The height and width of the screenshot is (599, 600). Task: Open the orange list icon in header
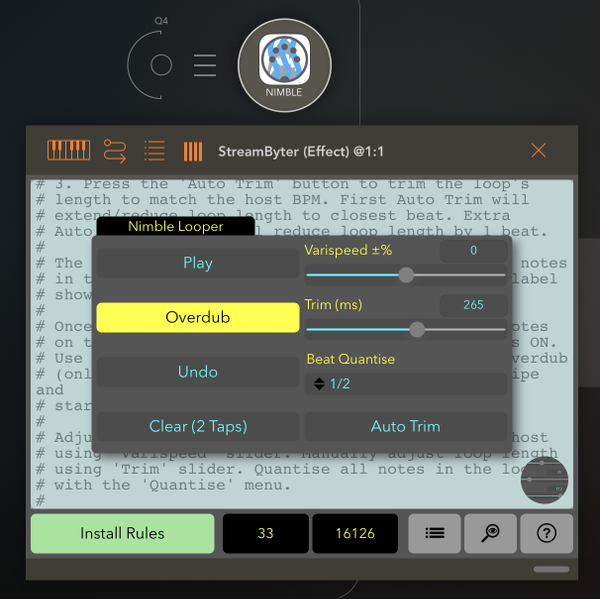(x=155, y=150)
